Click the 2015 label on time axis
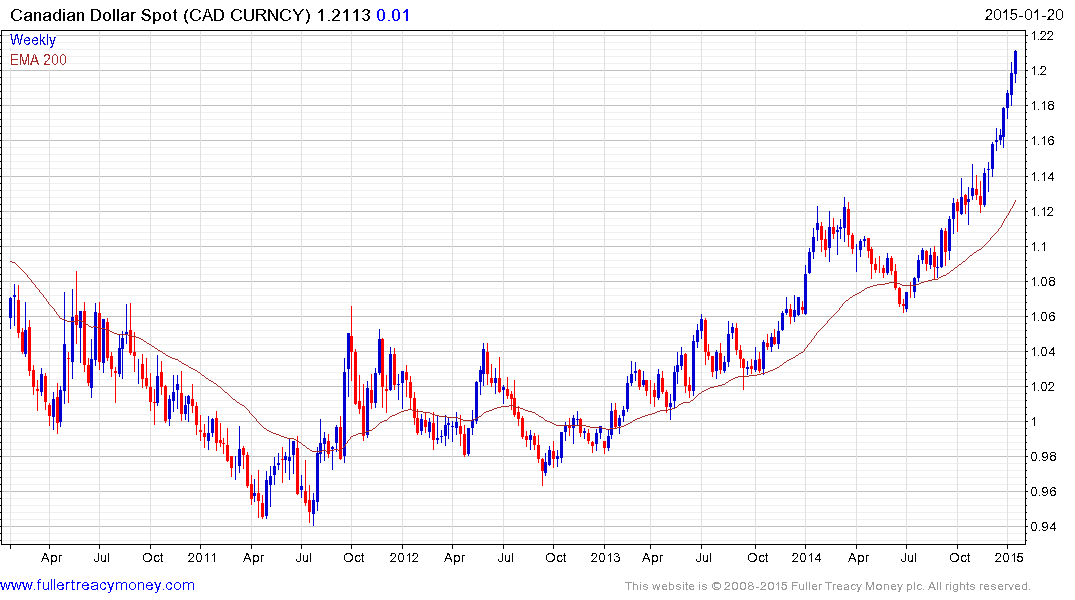This screenshot has height=600, width=1075. coord(1008,557)
